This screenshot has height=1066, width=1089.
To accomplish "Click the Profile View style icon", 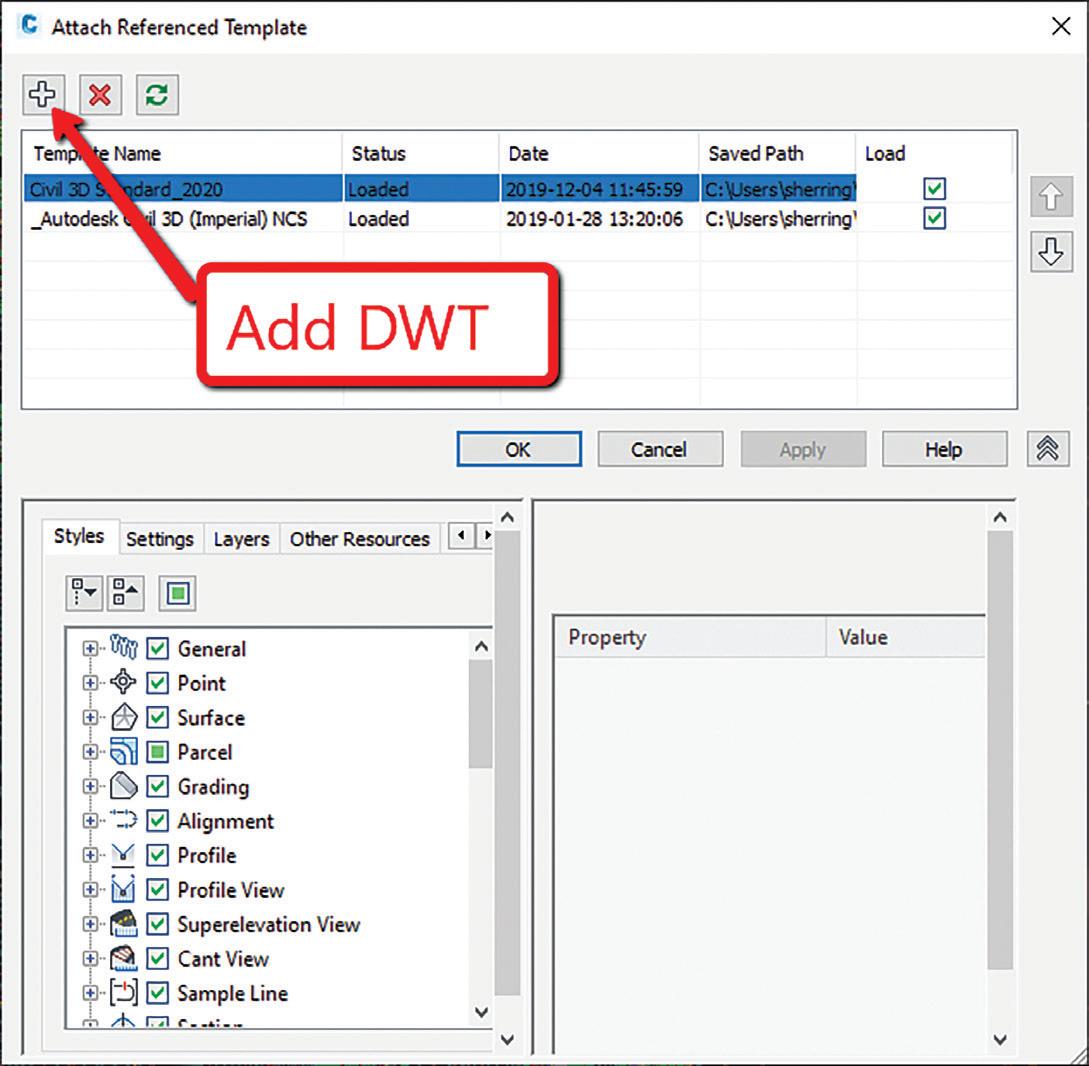I will [124, 889].
